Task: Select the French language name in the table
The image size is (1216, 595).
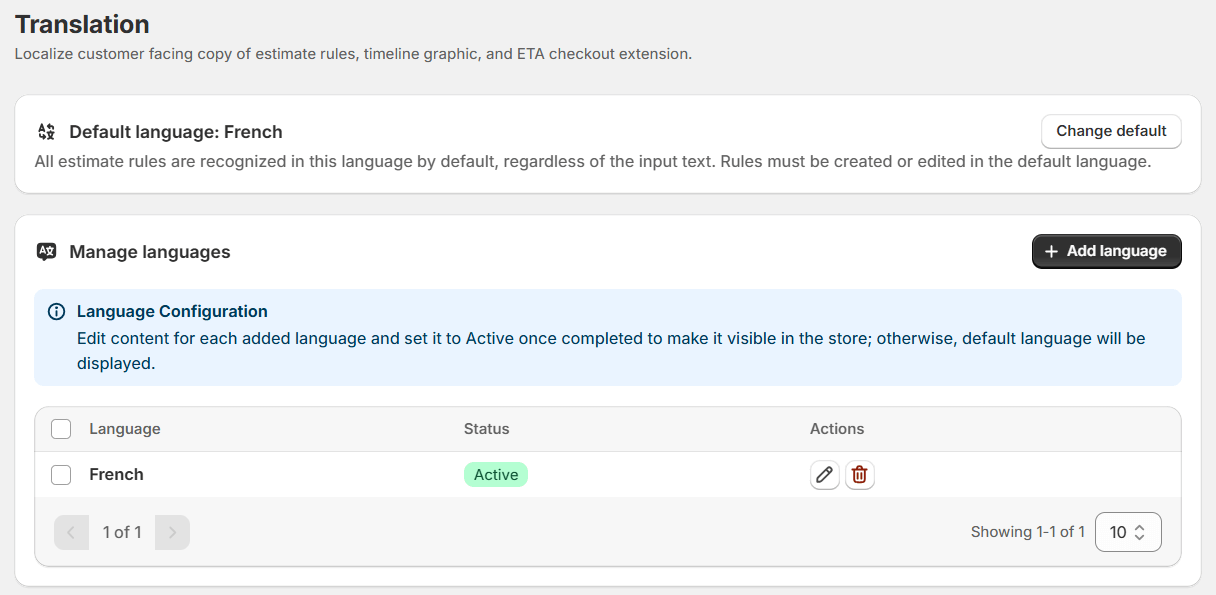Action: (x=116, y=474)
